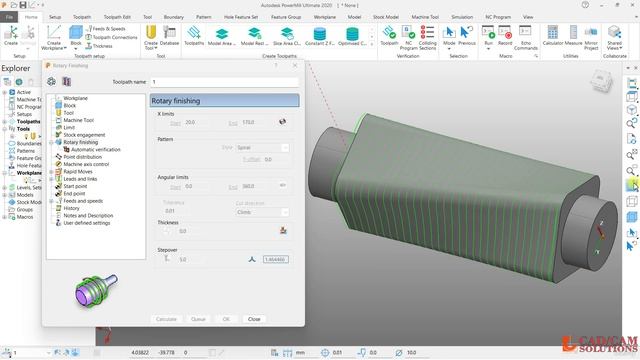Switch to the NC Program ribbon tab
Screen dimensions: 640x360
(x=498, y=17)
